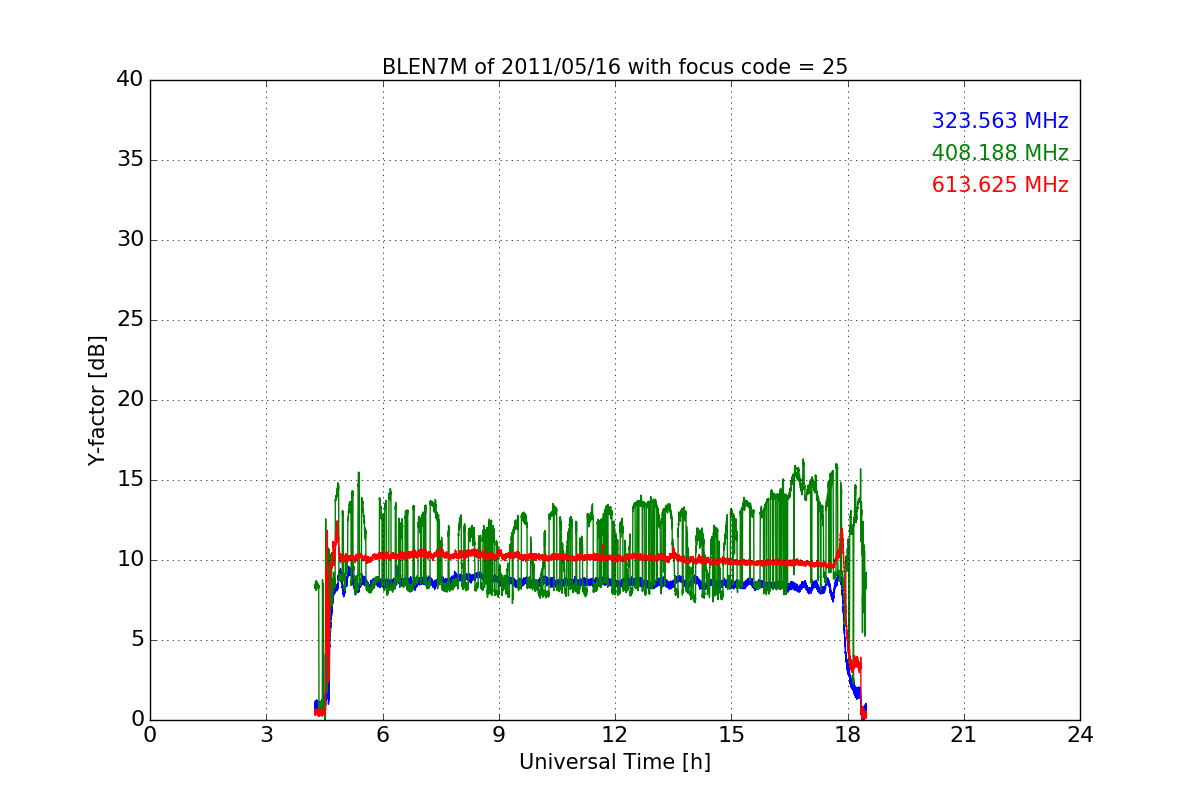This screenshot has height=800, width=1200.
Task: Click the plot title 'BLEN7M of 2011/05/16'
Action: click(615, 67)
